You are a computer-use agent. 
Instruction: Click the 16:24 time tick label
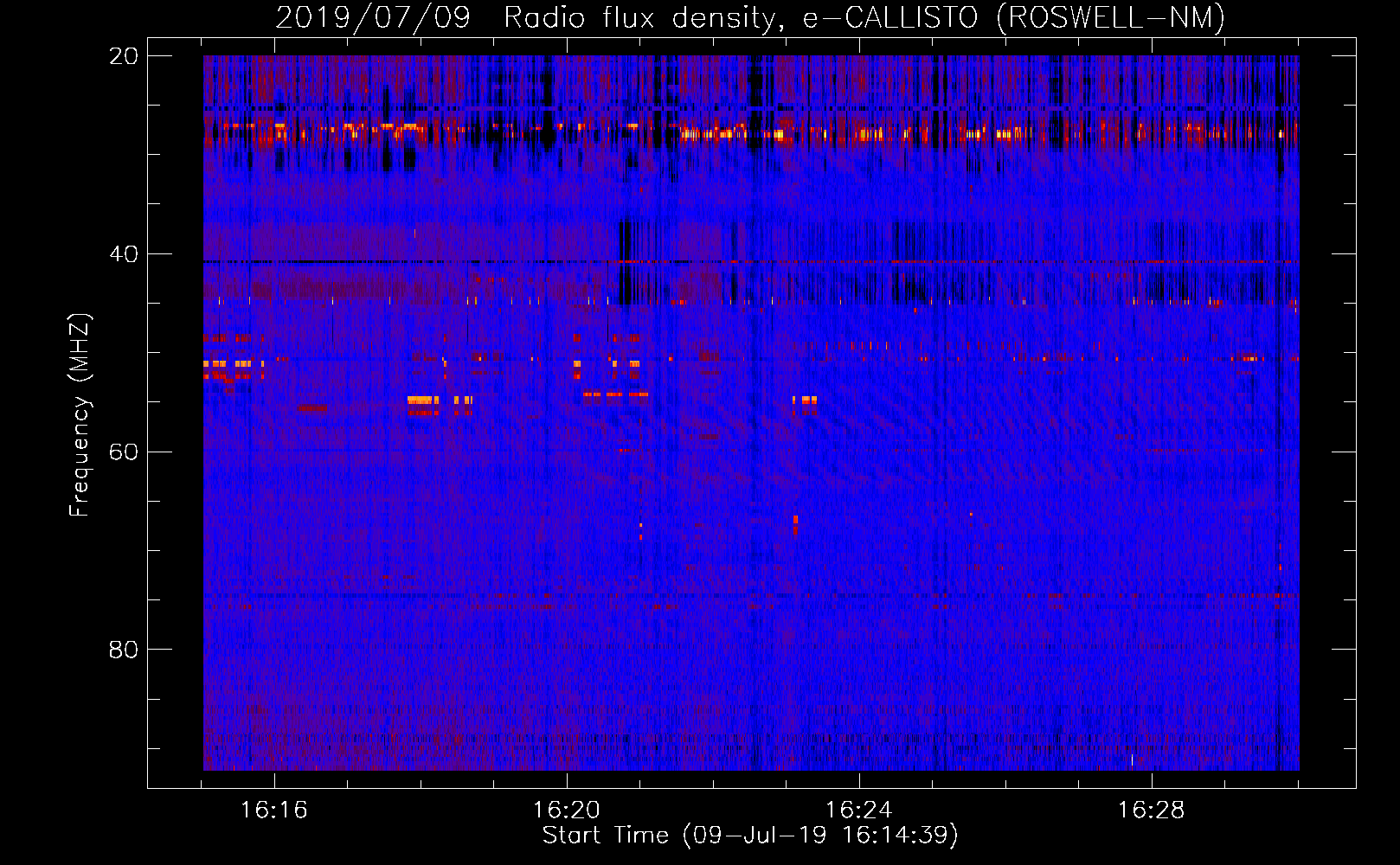tap(858, 811)
